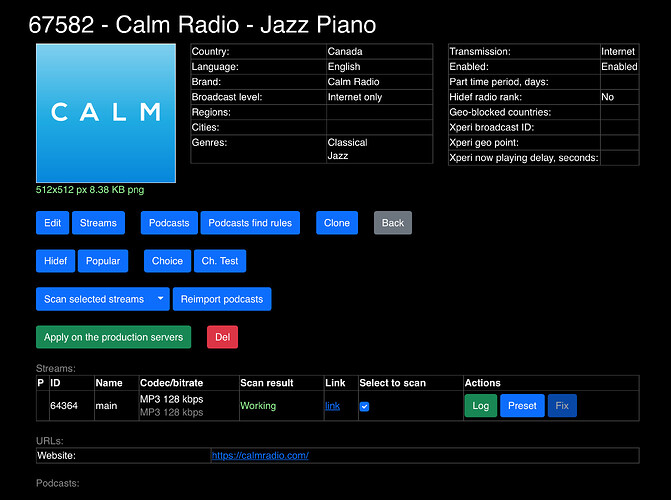Screen dimensions: 671x500
Task: Mark station as Popular
Action: coord(103,261)
